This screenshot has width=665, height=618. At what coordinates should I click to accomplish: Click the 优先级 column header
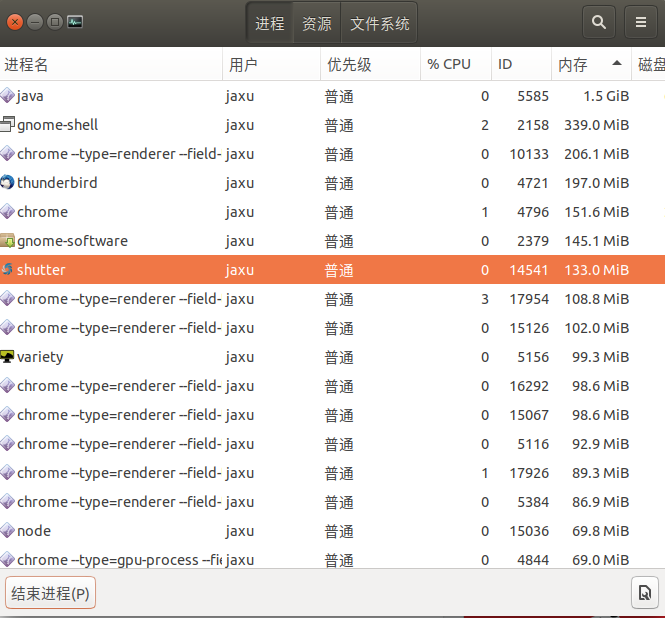pos(368,64)
